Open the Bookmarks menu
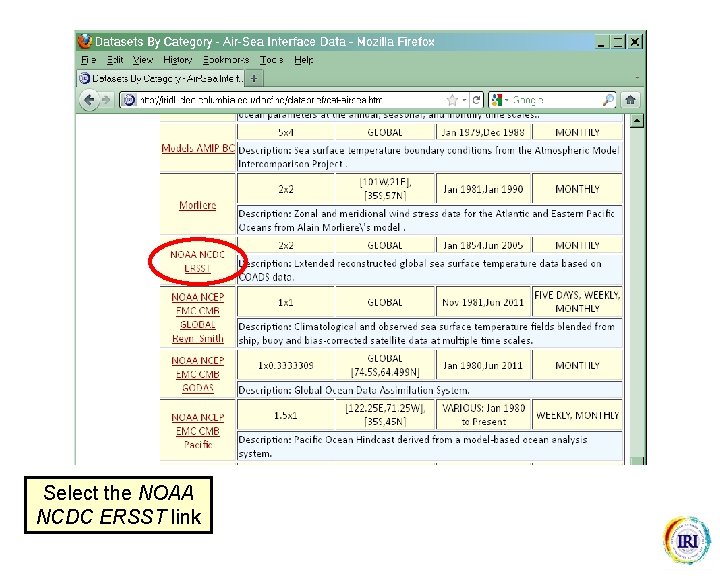720x576 pixels. [x=226, y=60]
